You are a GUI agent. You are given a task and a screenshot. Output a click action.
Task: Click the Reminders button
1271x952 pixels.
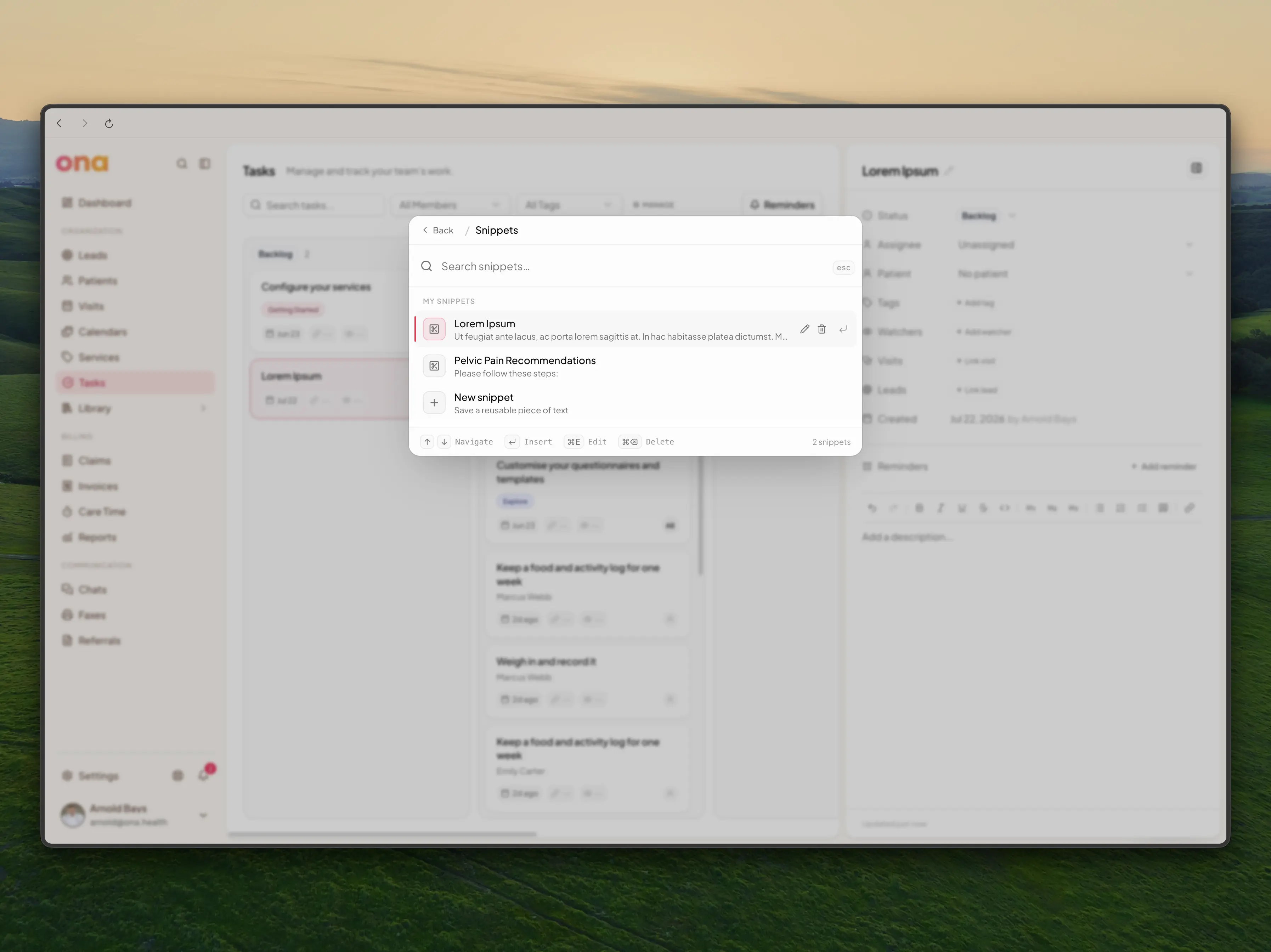783,205
